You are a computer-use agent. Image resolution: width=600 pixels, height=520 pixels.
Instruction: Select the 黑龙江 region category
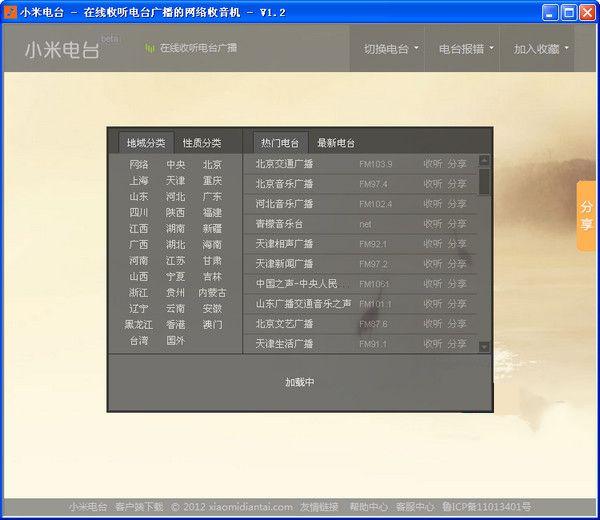(139, 325)
